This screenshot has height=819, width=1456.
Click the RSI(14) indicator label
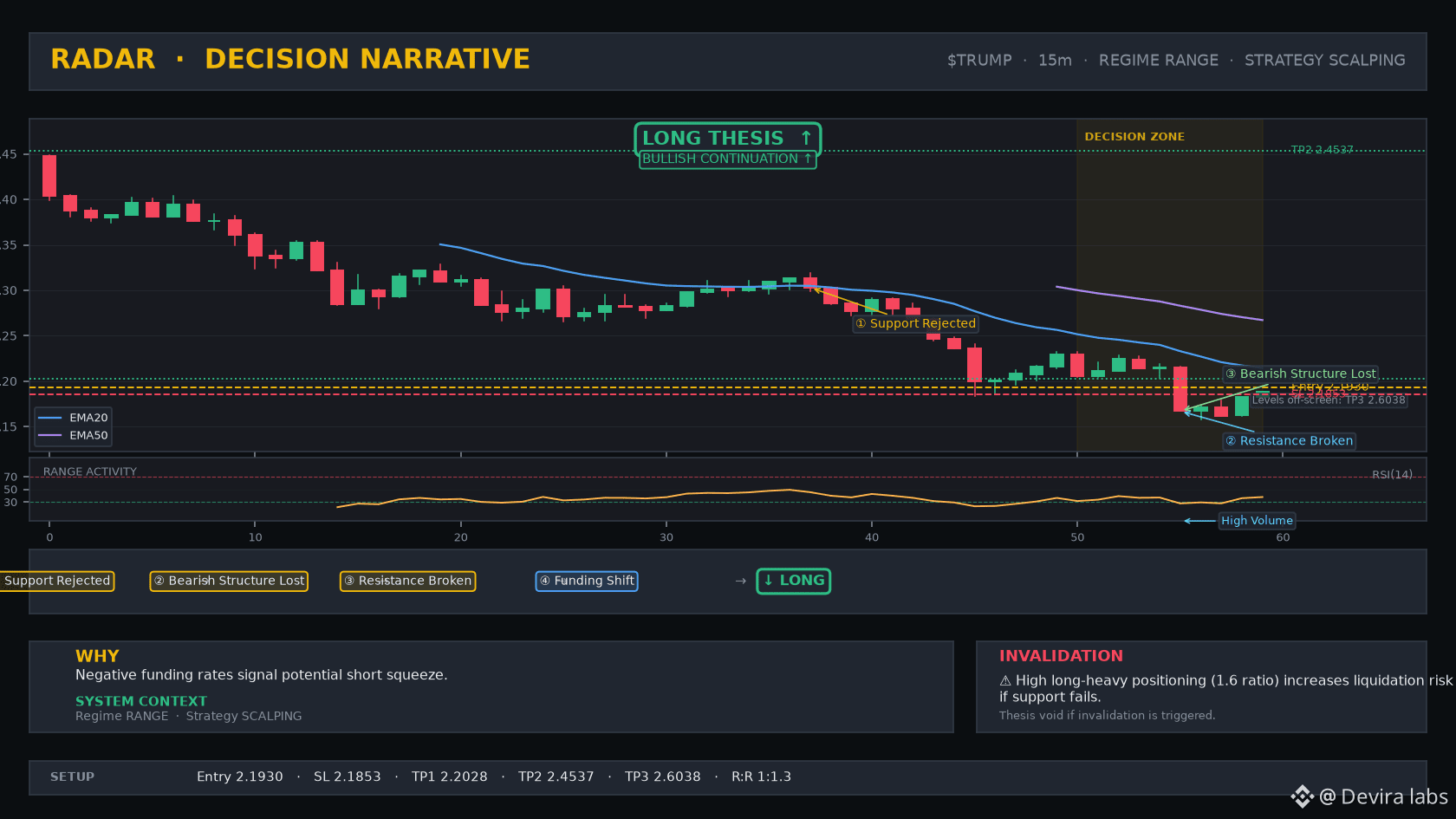coord(1392,475)
